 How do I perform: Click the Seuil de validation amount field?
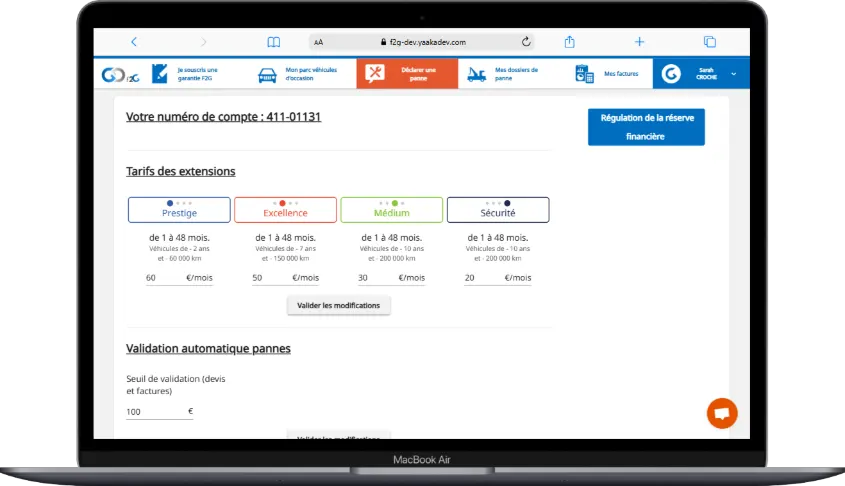tap(155, 412)
